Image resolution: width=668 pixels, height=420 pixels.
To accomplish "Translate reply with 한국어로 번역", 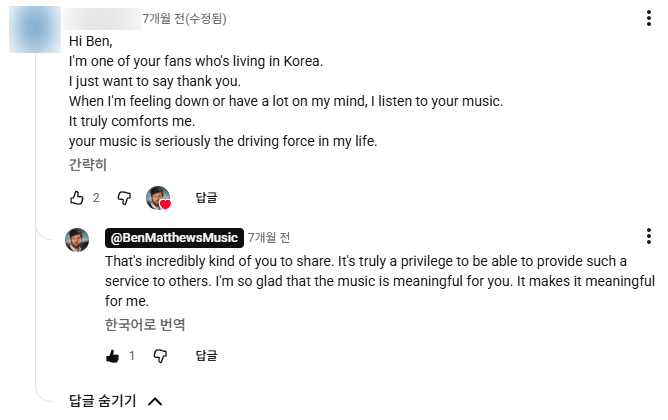I will tap(145, 325).
